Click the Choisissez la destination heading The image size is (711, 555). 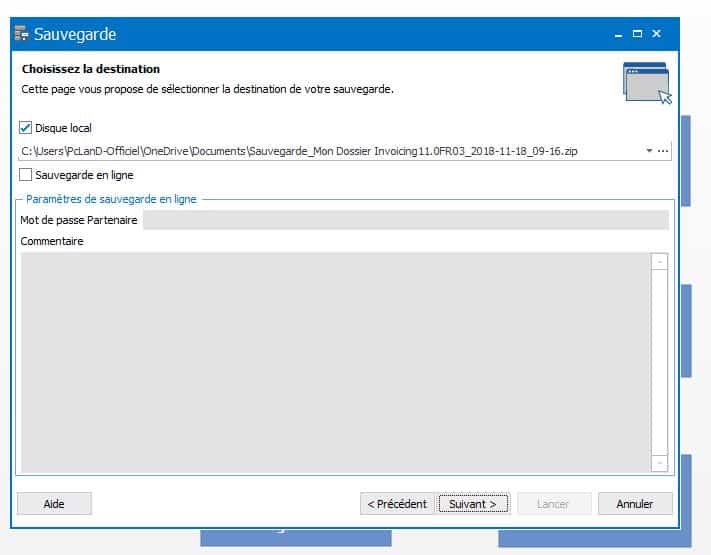91,69
